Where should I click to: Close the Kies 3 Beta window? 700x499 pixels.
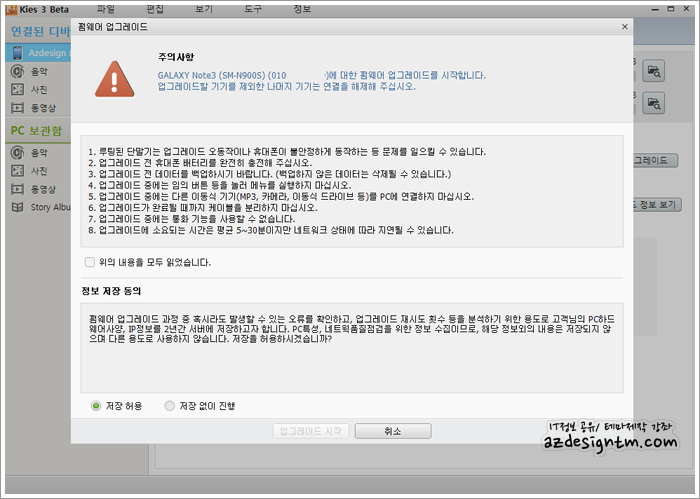tap(687, 9)
